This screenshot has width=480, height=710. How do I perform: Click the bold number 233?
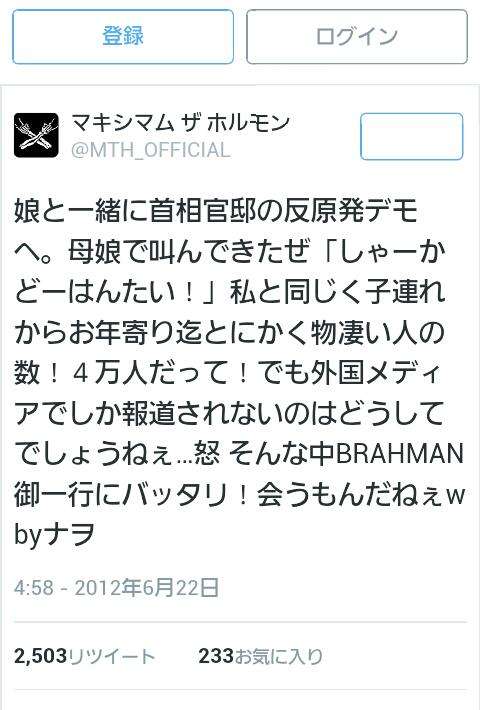(216, 656)
